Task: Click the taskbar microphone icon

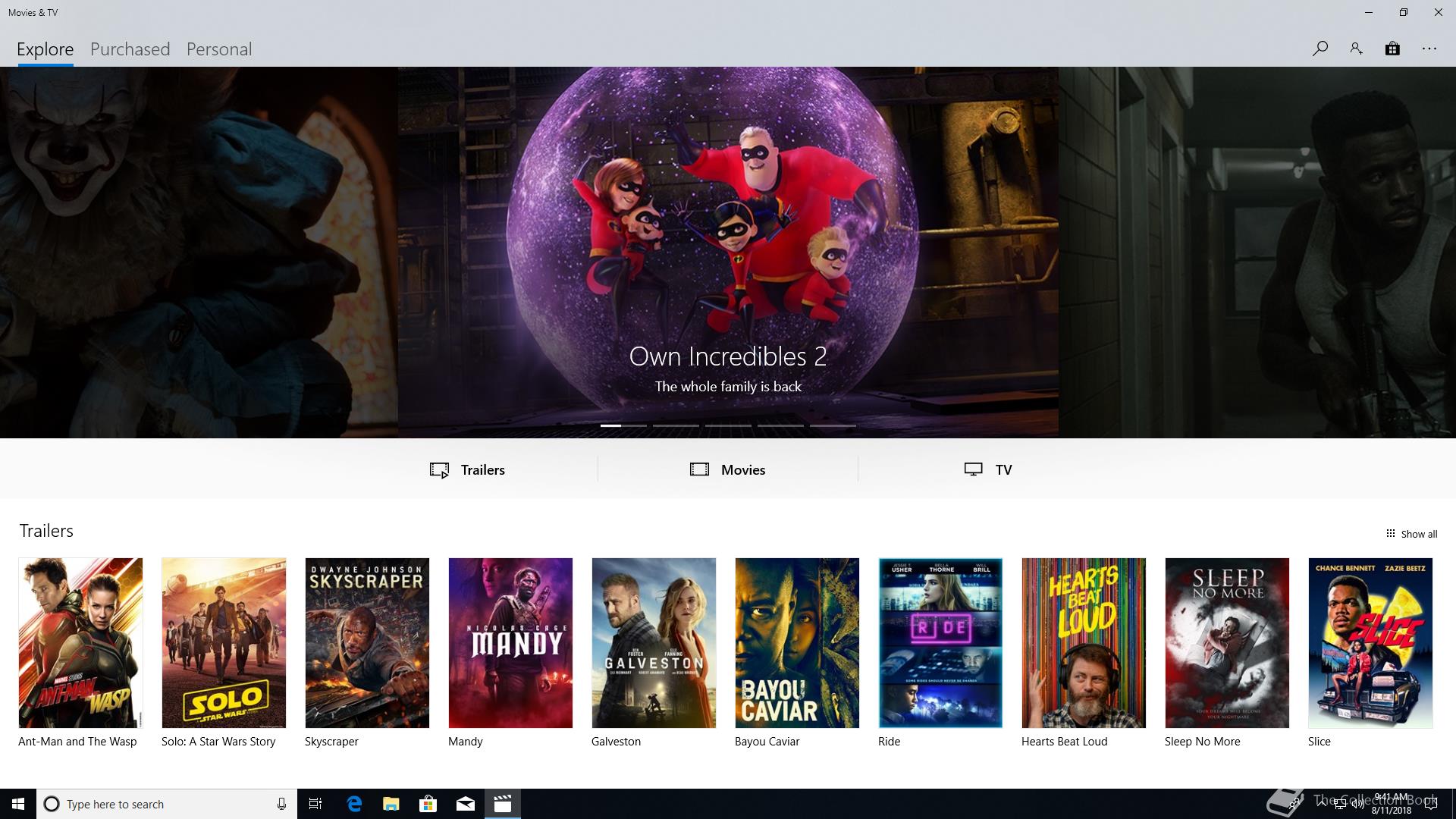Action: [281, 804]
